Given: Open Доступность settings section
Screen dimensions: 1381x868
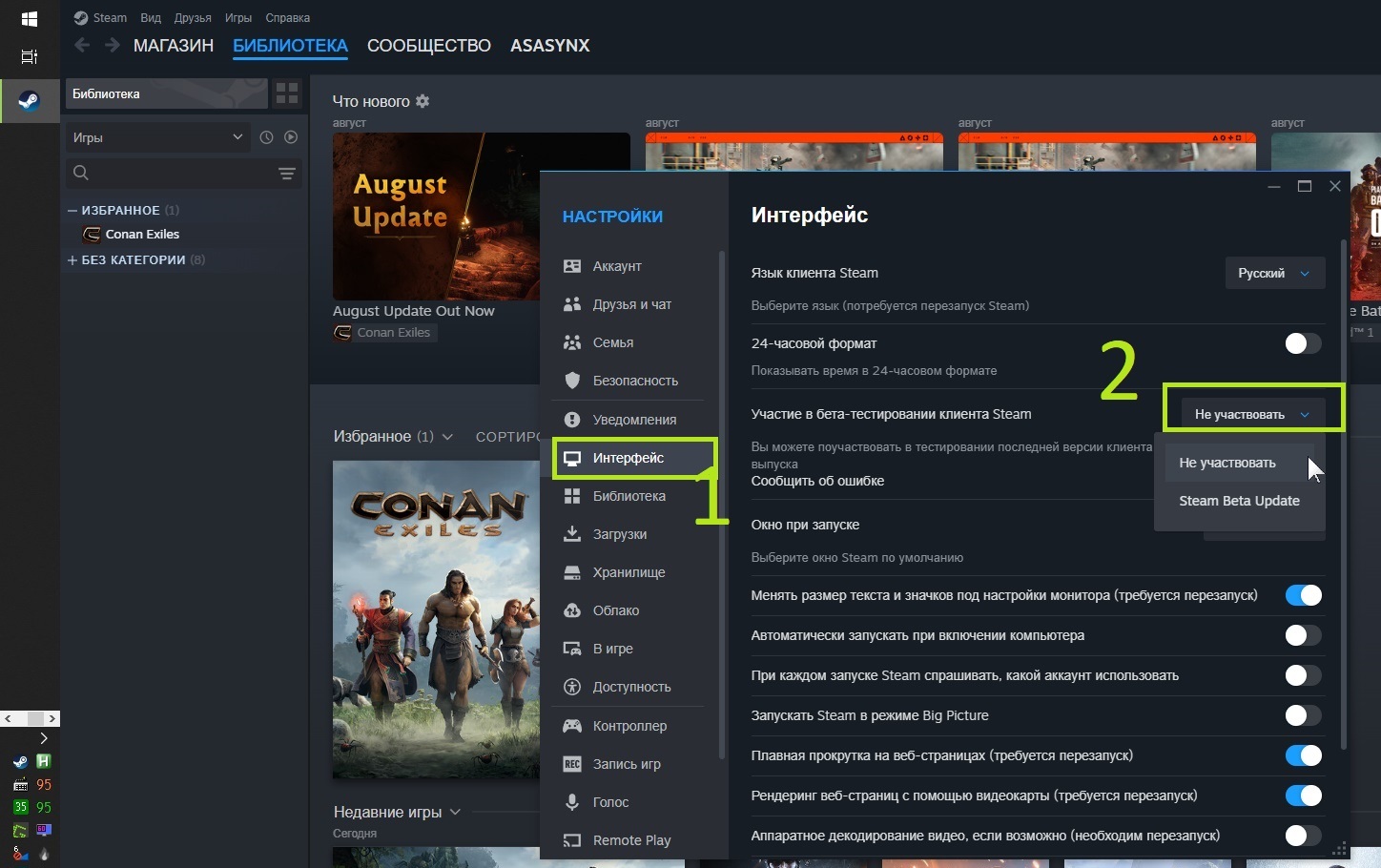Looking at the screenshot, I should coord(632,687).
